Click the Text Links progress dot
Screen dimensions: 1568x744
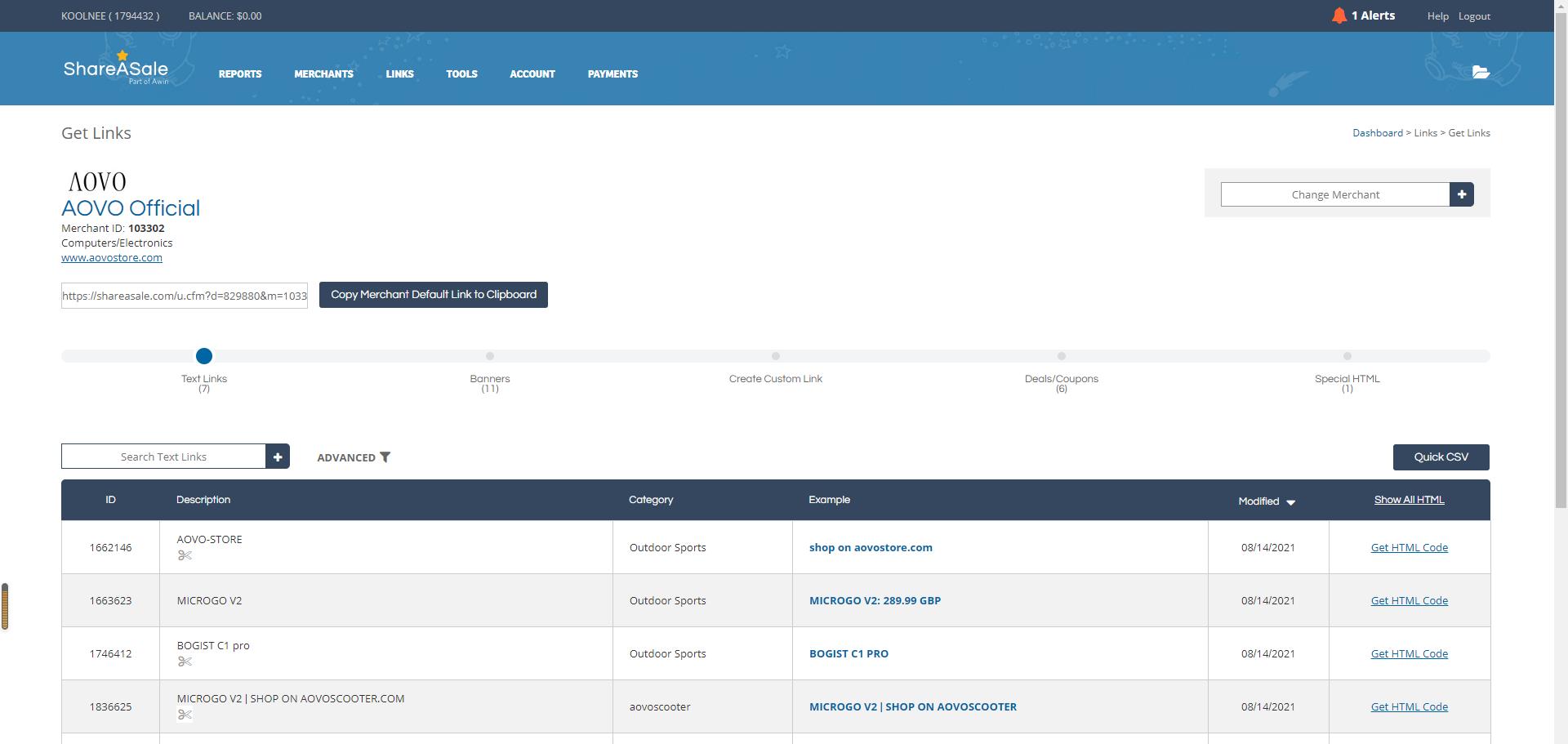[204, 356]
